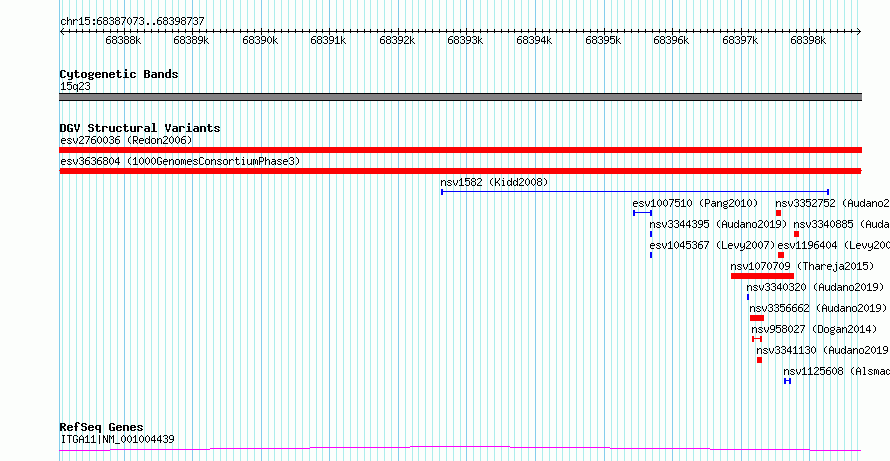890x461 pixels.
Task: Click the blue nsv1125608 variant glyph
Action: coord(787,381)
